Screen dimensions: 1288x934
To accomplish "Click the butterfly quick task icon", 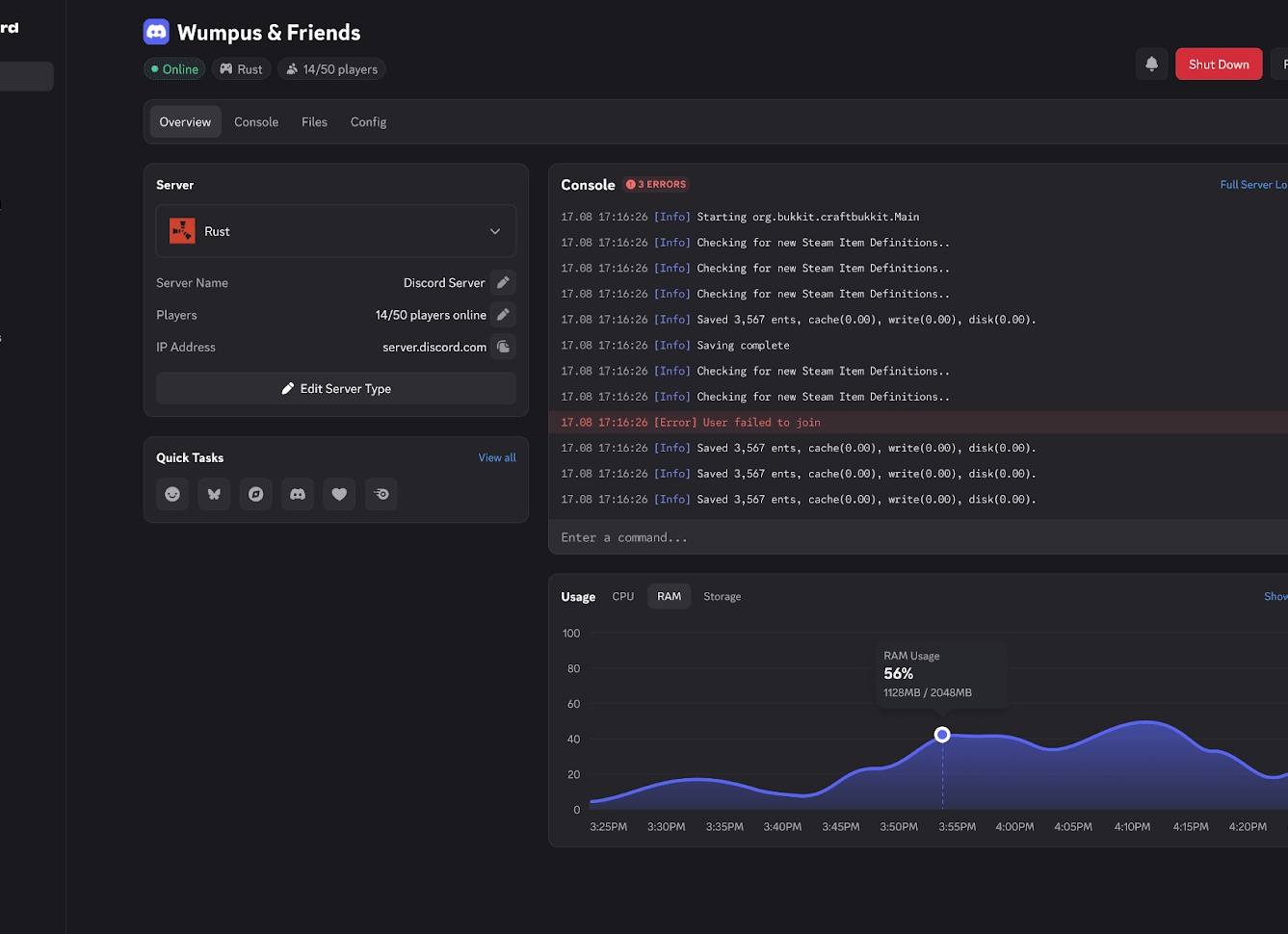I will coord(214,494).
